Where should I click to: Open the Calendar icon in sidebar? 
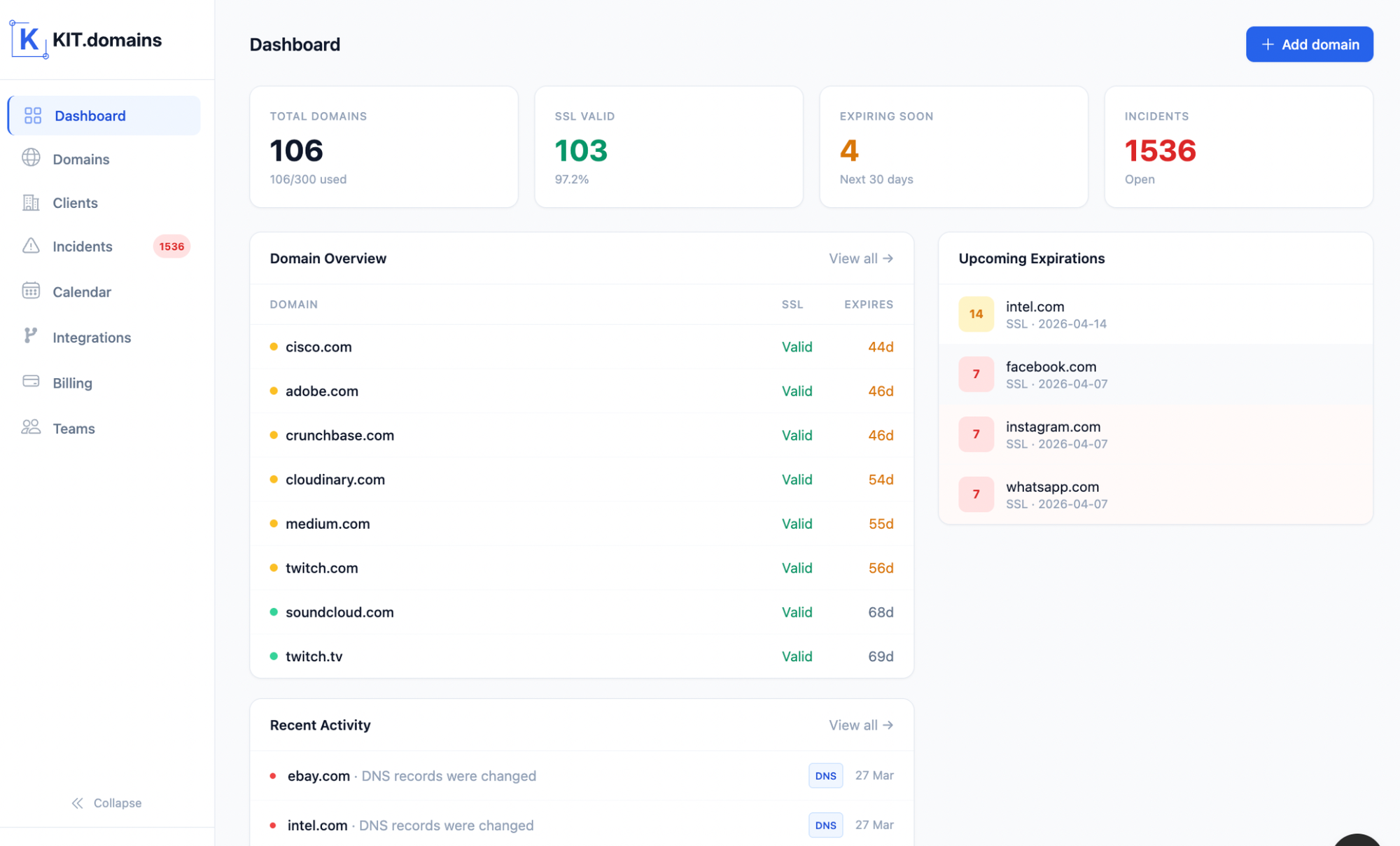pyautogui.click(x=31, y=291)
